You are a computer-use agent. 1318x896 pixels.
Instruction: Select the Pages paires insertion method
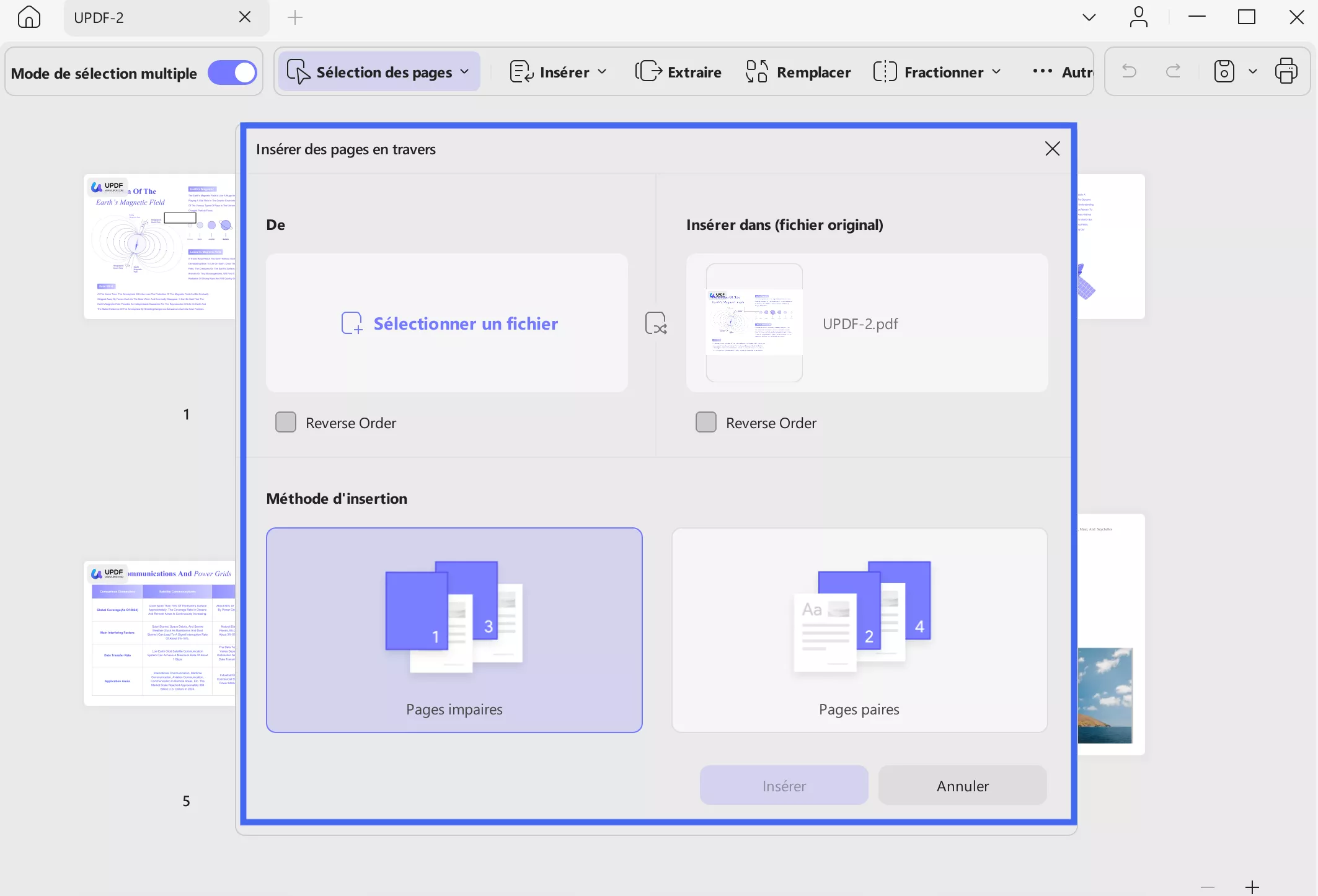(x=859, y=630)
